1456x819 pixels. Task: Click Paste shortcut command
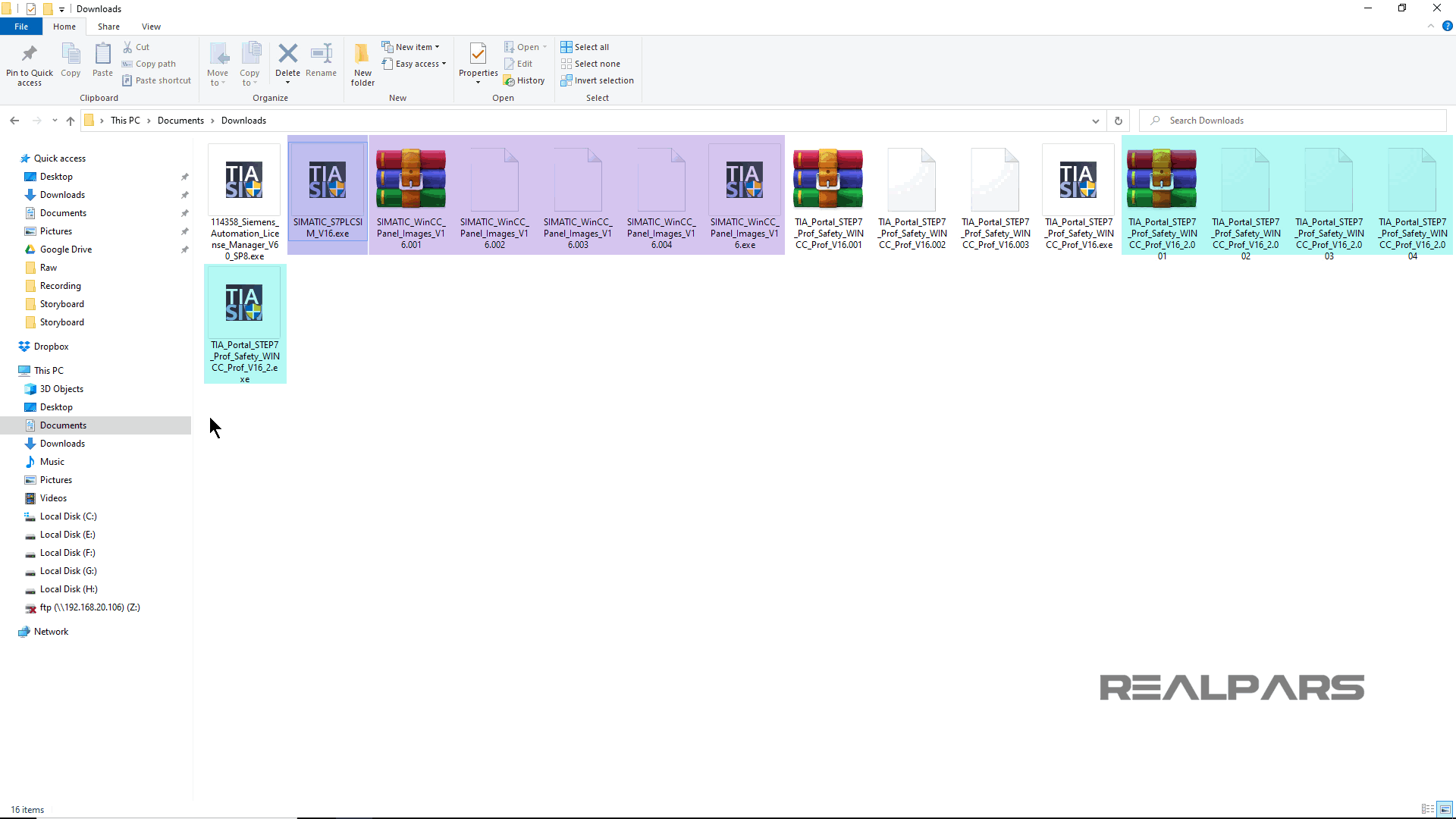[x=157, y=80]
